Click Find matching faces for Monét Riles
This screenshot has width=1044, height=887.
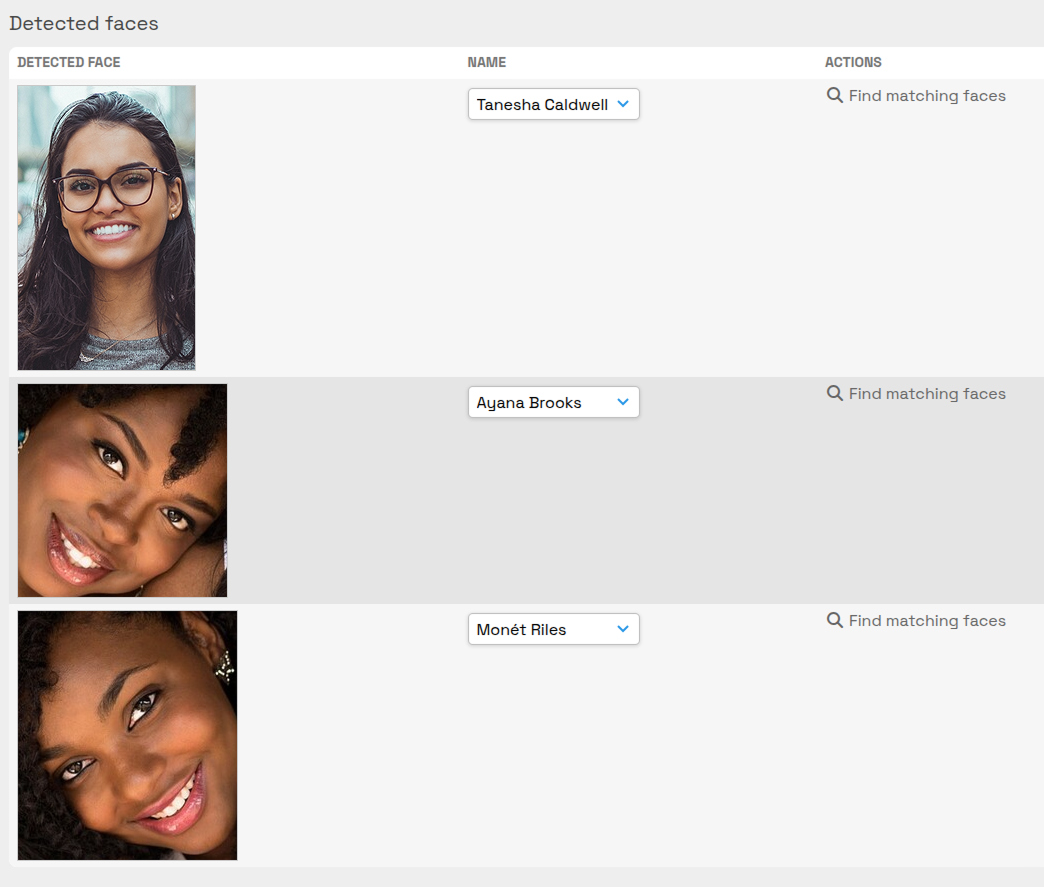pos(926,620)
